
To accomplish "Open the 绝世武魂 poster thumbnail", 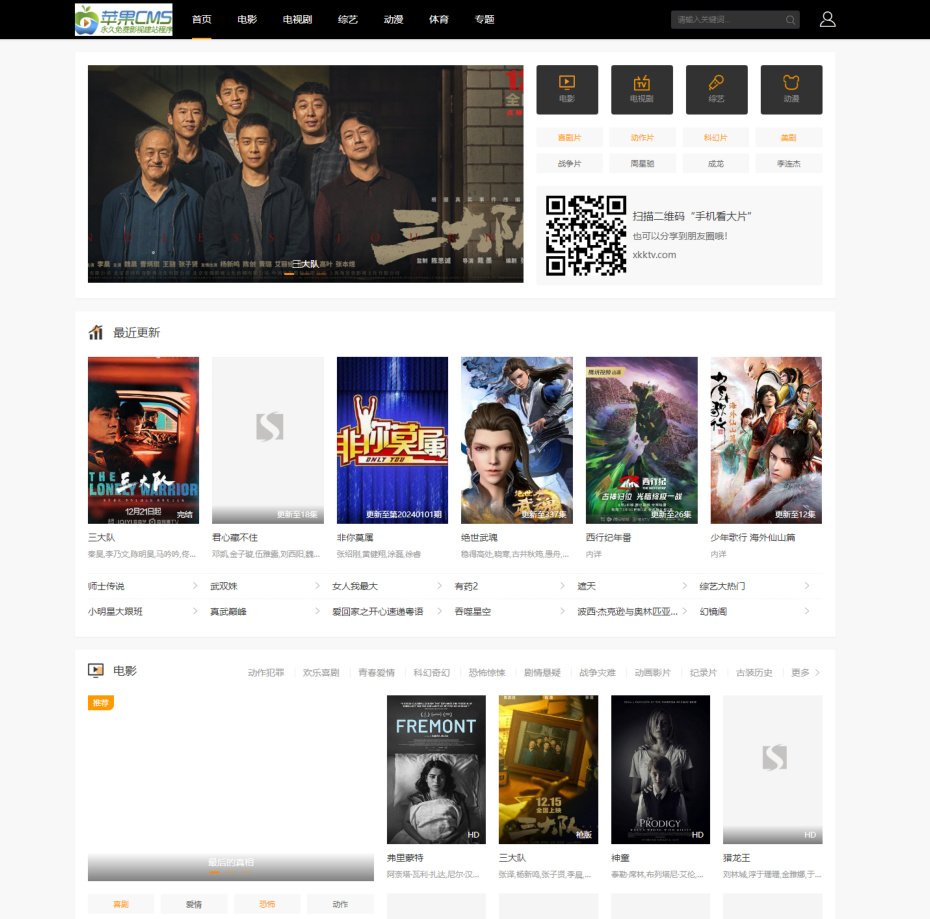I will coord(517,440).
